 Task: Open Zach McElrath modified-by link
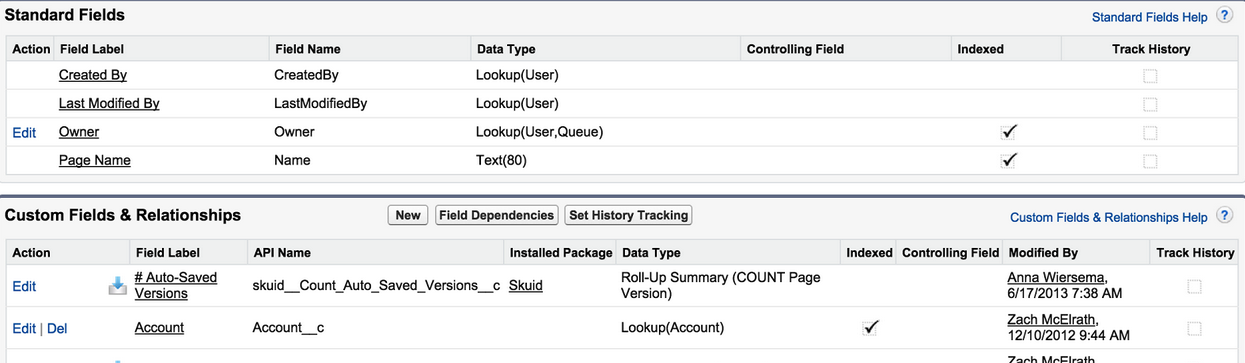point(1054,320)
